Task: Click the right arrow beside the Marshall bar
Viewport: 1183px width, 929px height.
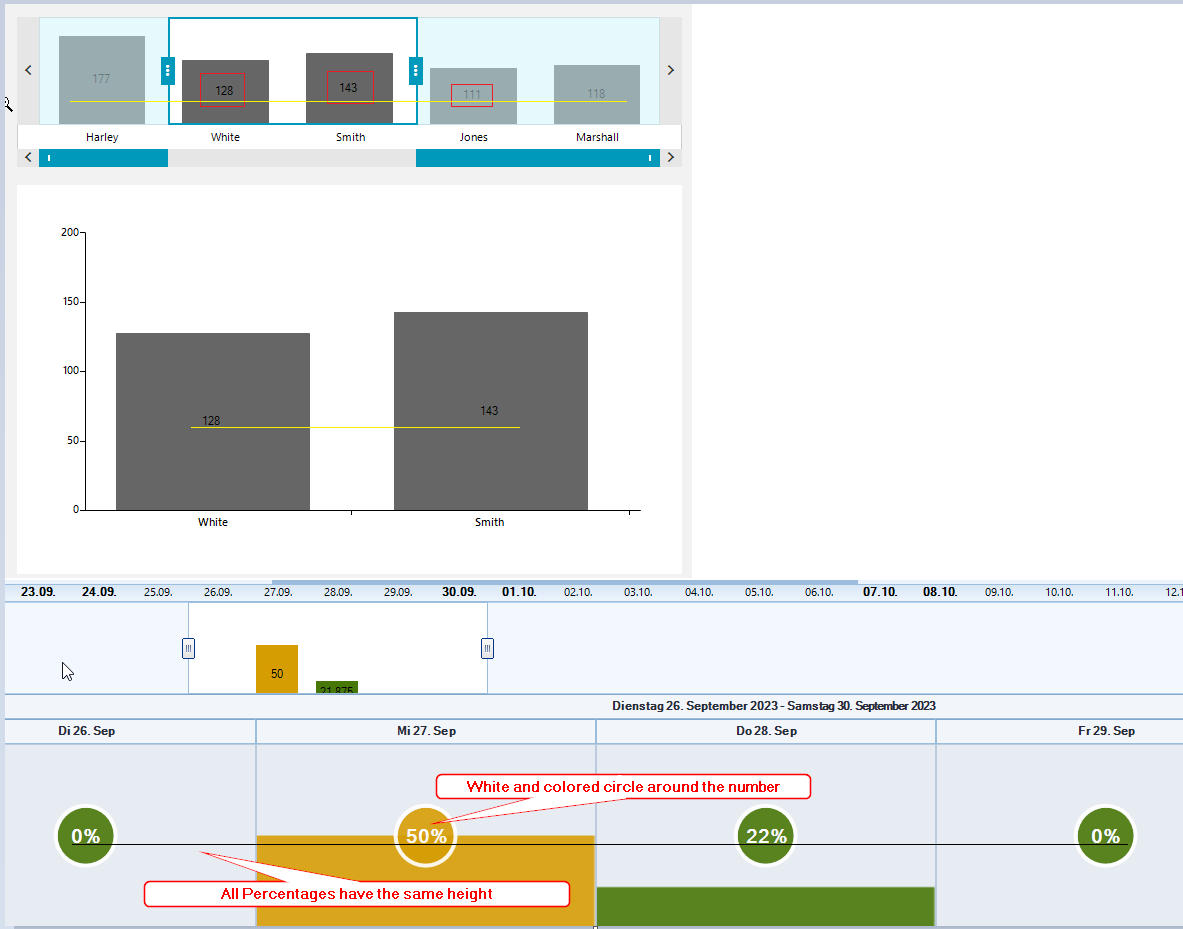Action: [670, 70]
